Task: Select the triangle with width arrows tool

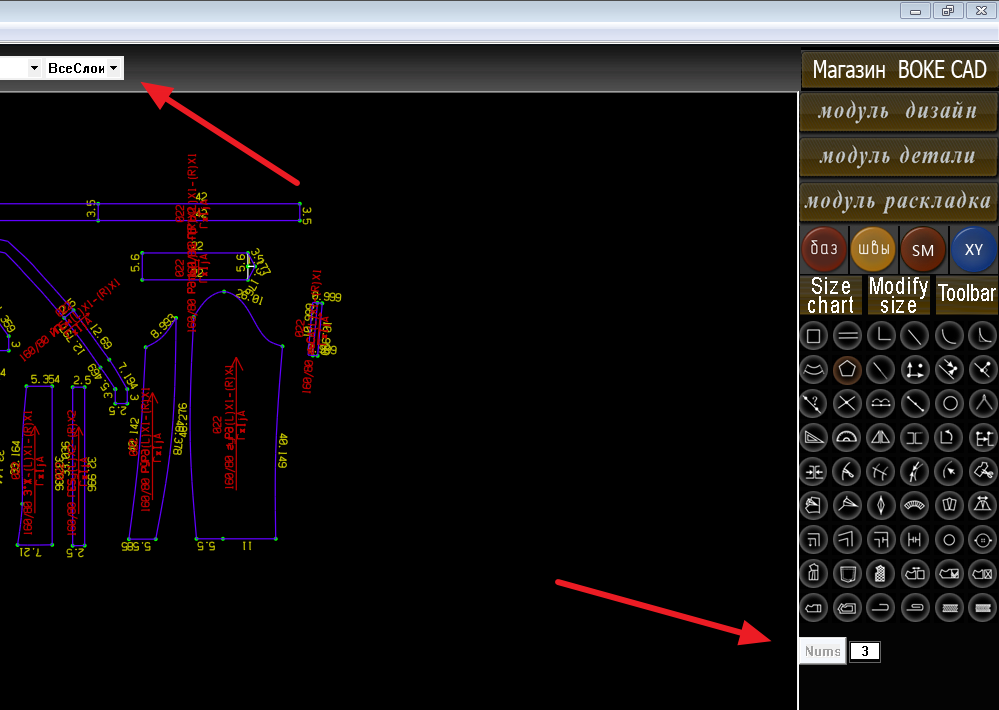Action: (983, 506)
